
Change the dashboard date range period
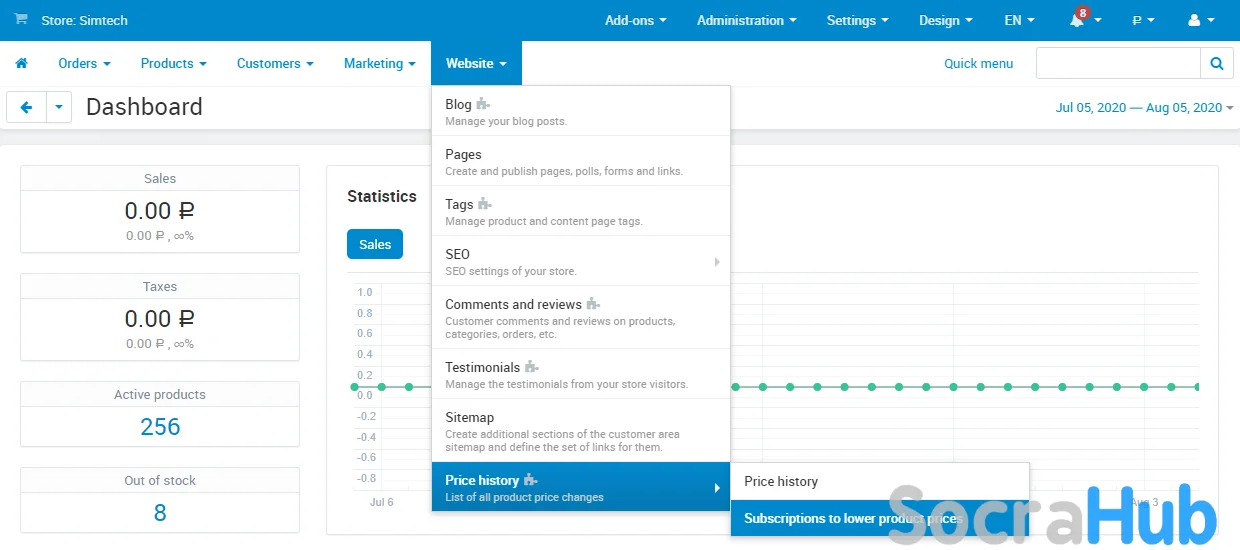pos(1144,107)
